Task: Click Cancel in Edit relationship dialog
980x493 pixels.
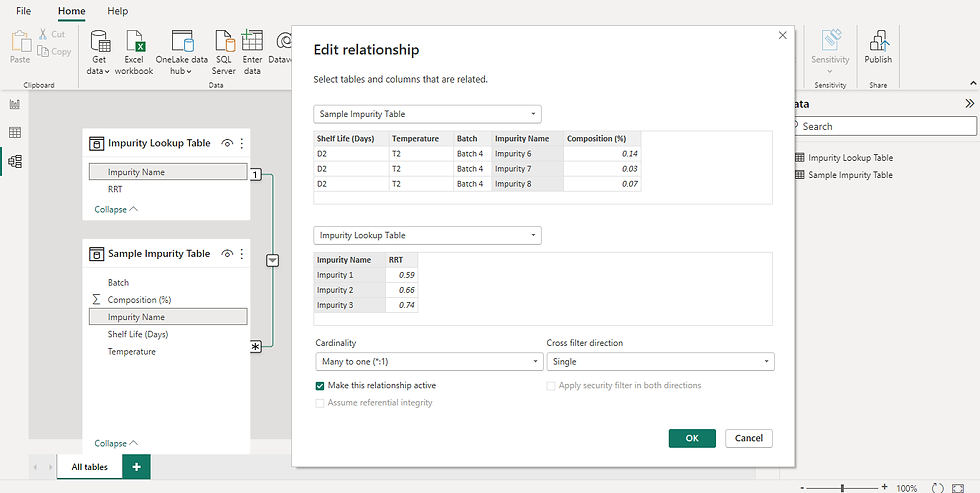Action: coord(749,438)
